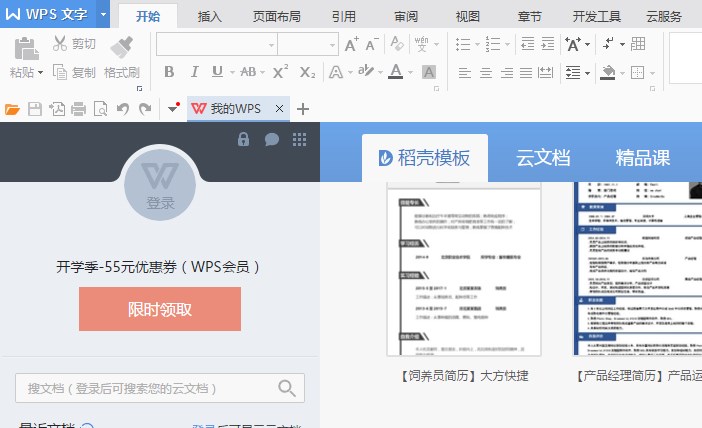
Task: Click the 搜文档 search input field
Action: tap(160, 388)
